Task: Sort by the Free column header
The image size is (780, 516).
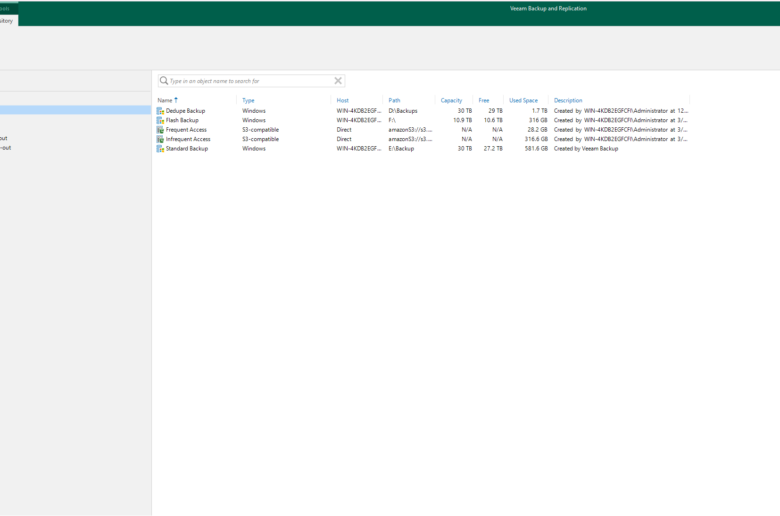Action: point(484,101)
